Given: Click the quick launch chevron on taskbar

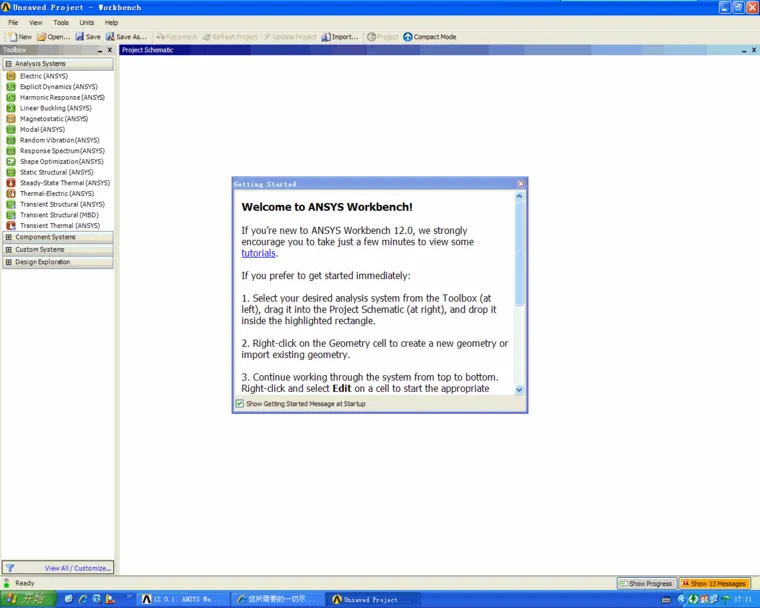Looking at the screenshot, I should click(129, 596).
